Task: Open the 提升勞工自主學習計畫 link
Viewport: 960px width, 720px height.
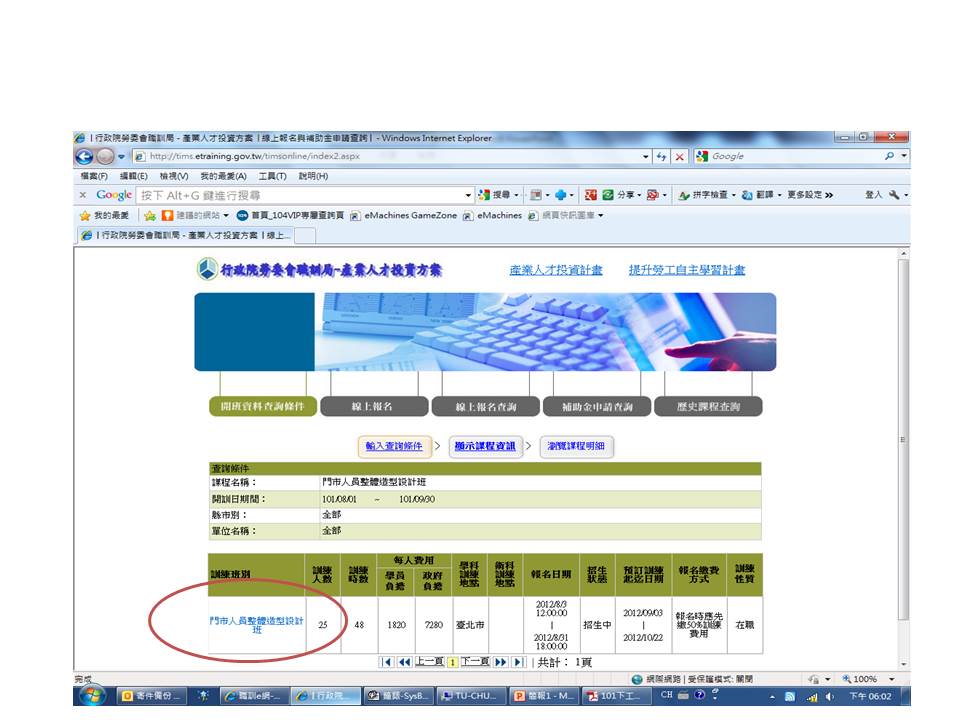Action: click(x=687, y=270)
